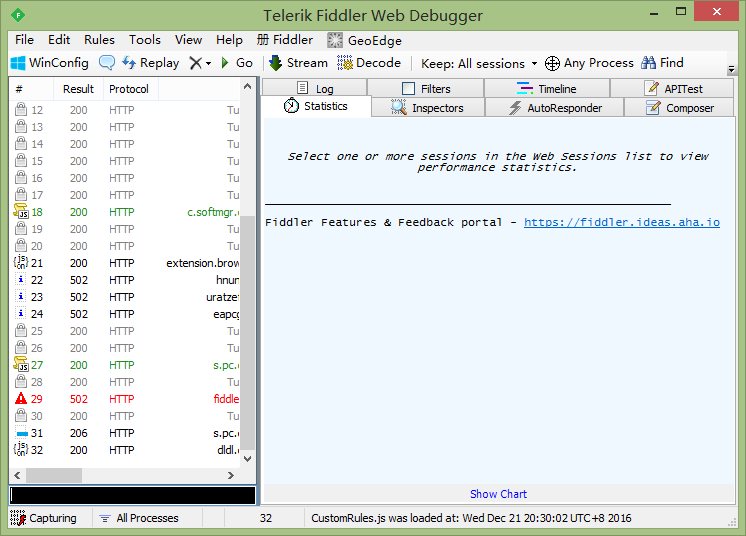Open WinConfig from the toolbar
The height and width of the screenshot is (536, 746).
49,63
